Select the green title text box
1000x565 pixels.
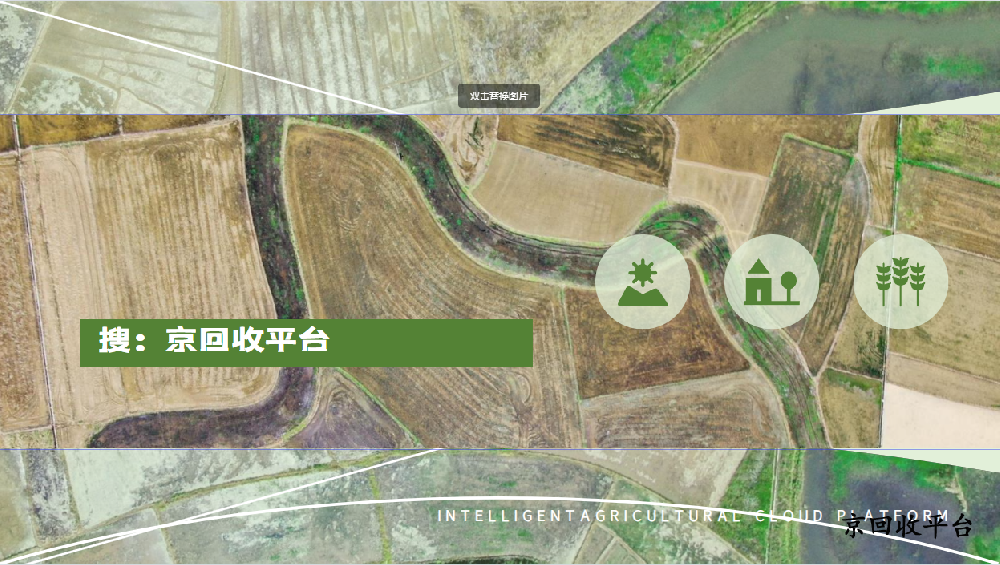coord(306,343)
